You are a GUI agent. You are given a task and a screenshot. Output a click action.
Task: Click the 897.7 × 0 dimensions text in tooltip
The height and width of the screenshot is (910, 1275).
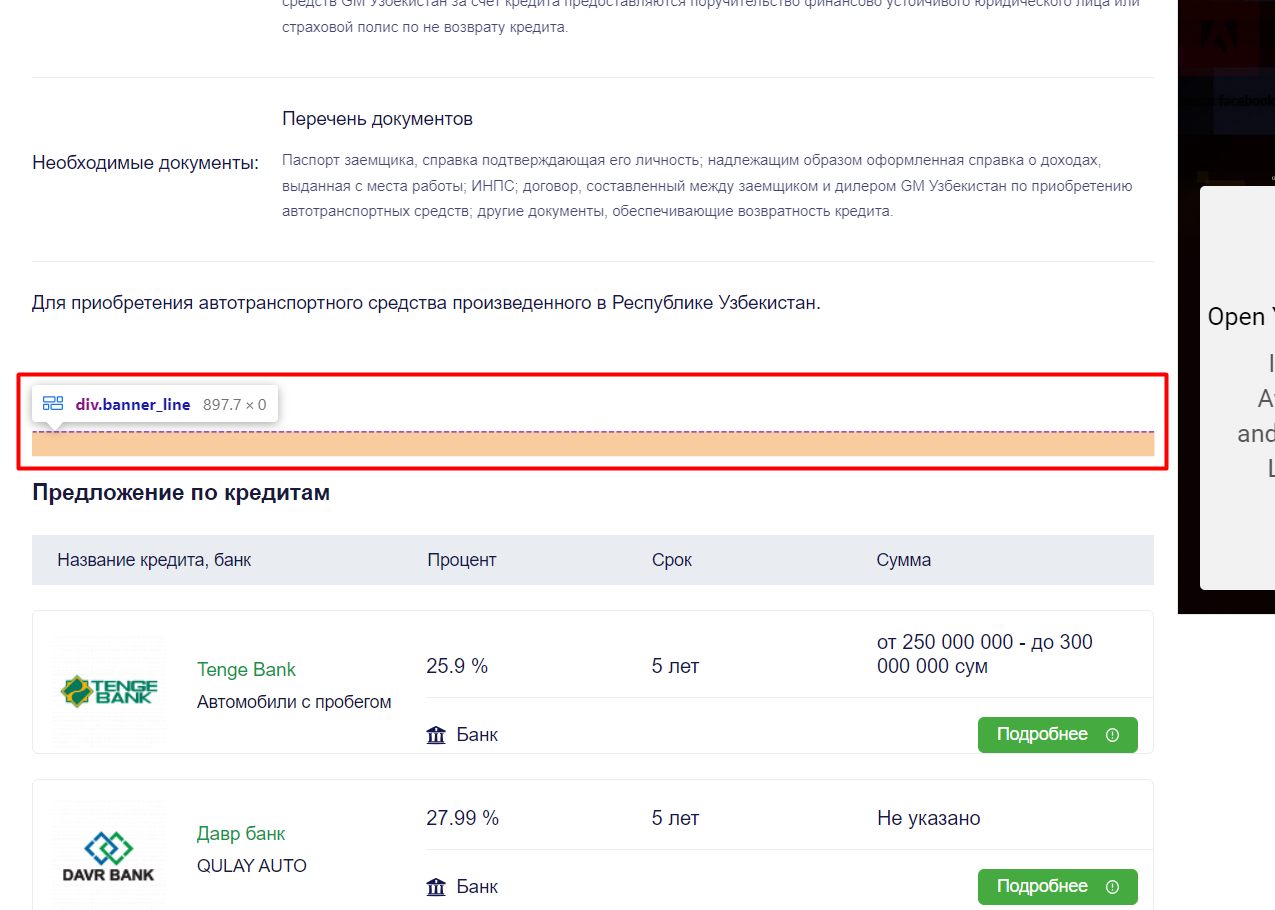pos(235,404)
